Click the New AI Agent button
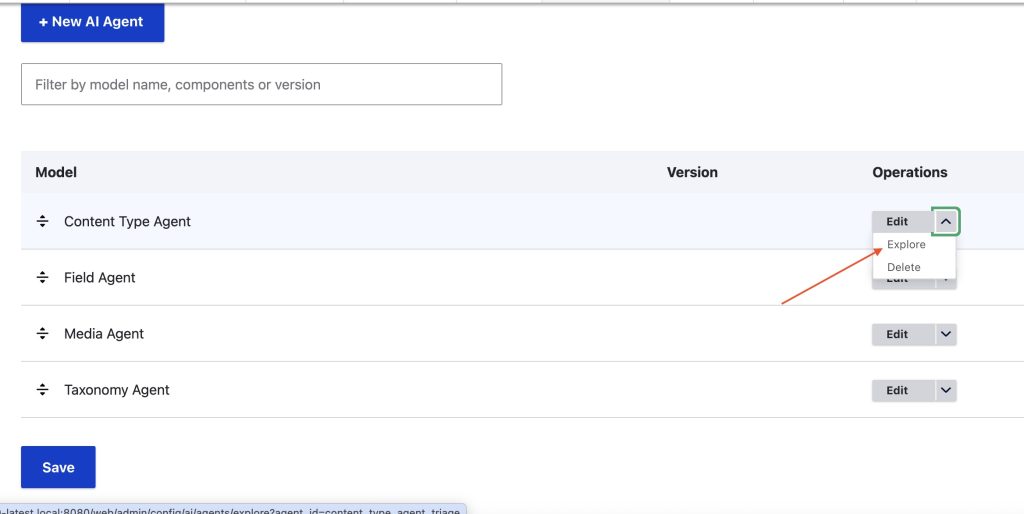1024x514 pixels. click(92, 22)
